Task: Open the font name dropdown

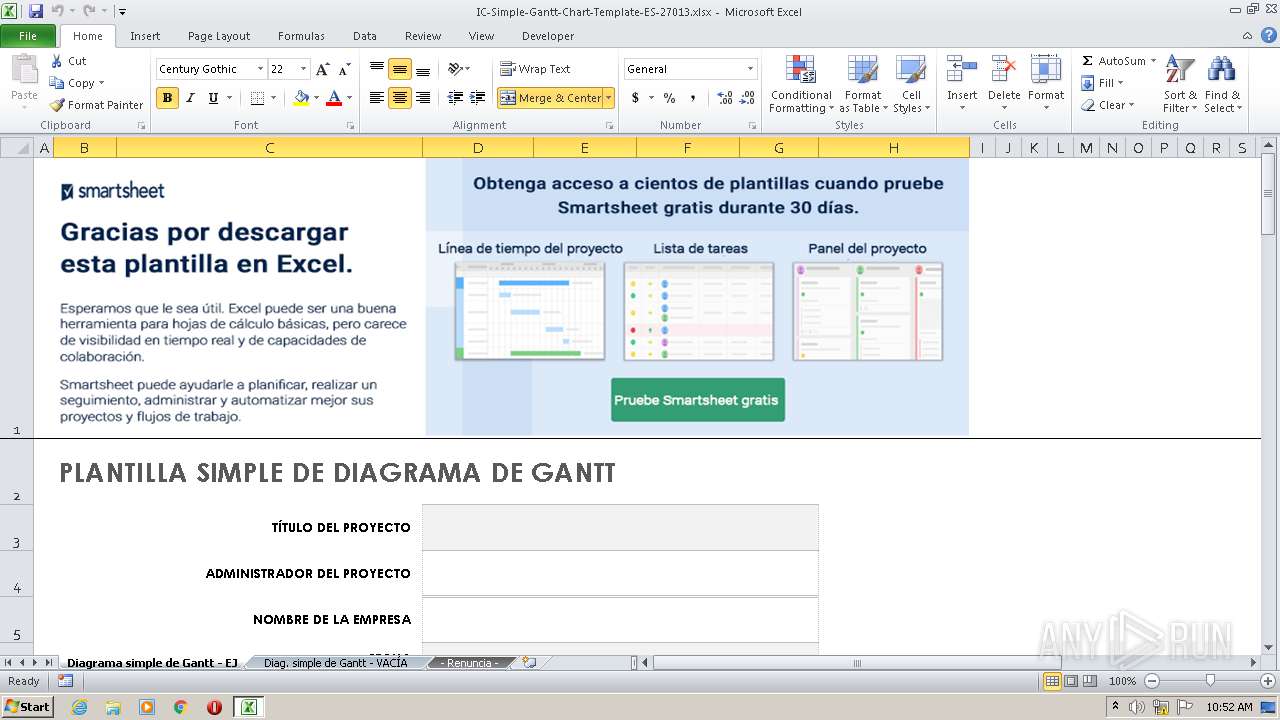Action: tap(260, 69)
